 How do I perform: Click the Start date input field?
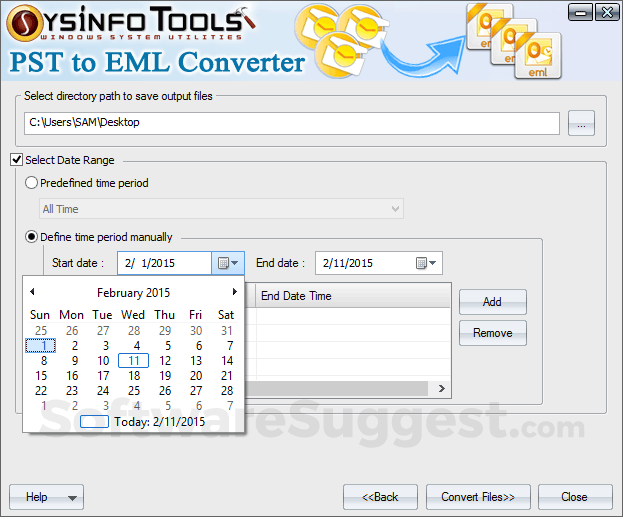click(164, 263)
